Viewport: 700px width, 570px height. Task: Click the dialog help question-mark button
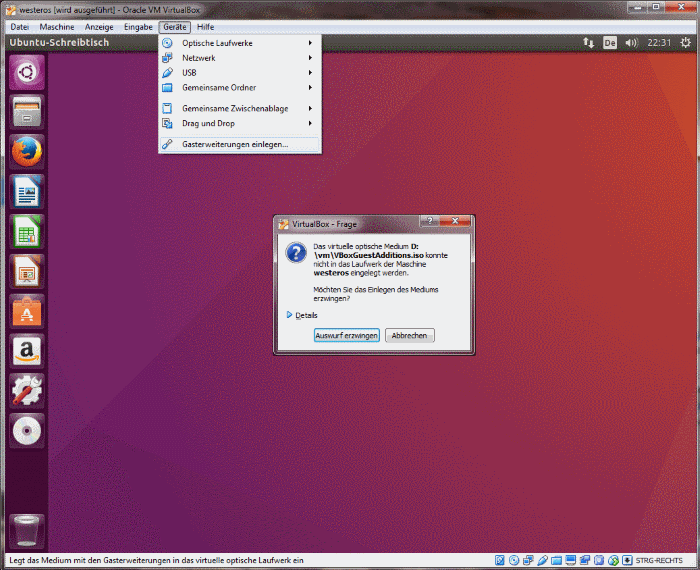[x=429, y=221]
